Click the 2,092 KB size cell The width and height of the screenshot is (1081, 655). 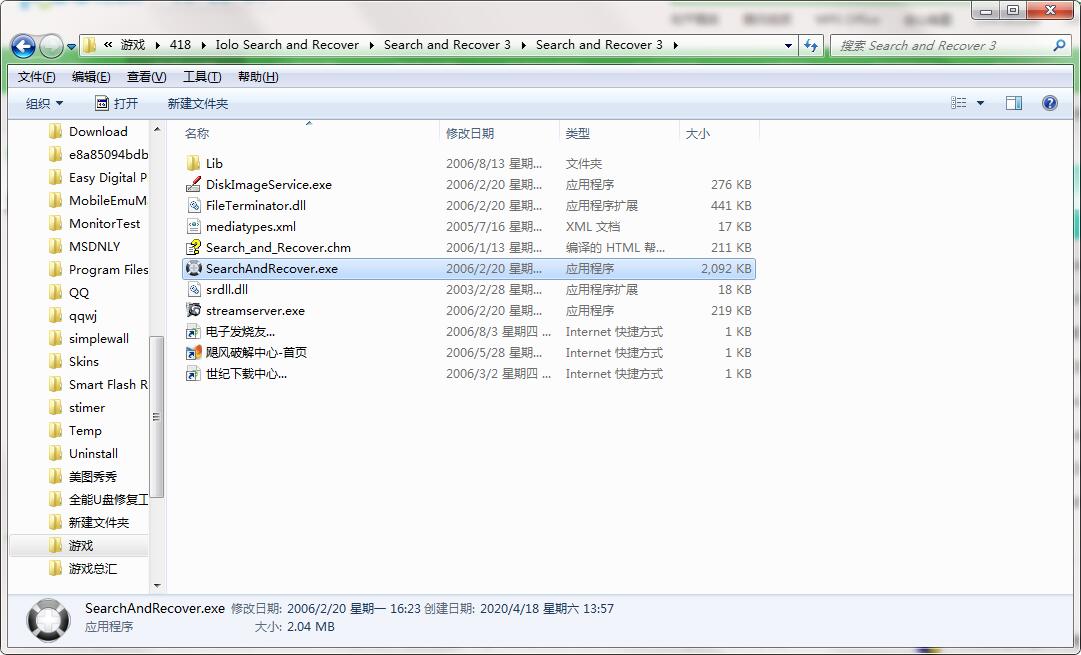(726, 268)
